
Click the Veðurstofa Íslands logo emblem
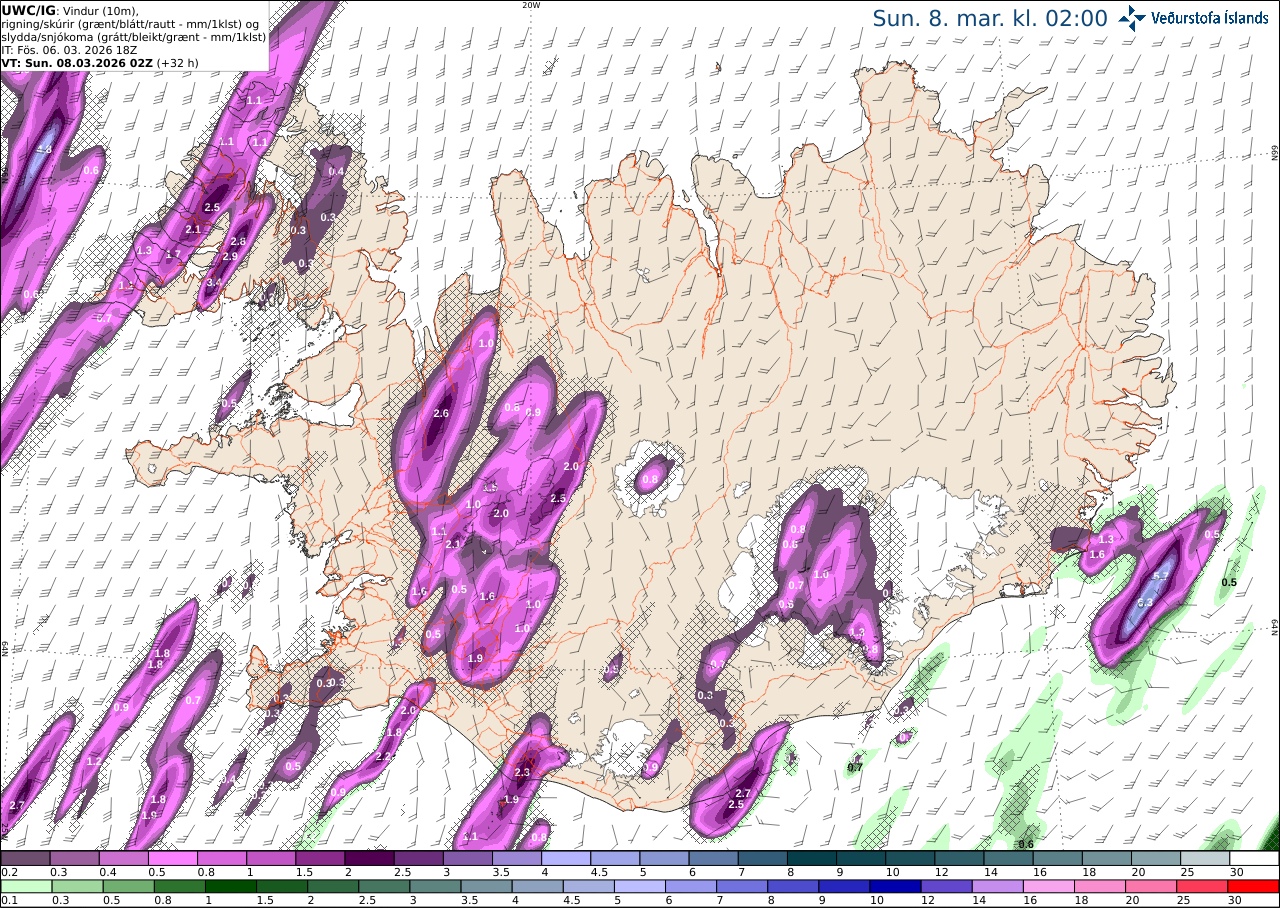pos(1133,18)
